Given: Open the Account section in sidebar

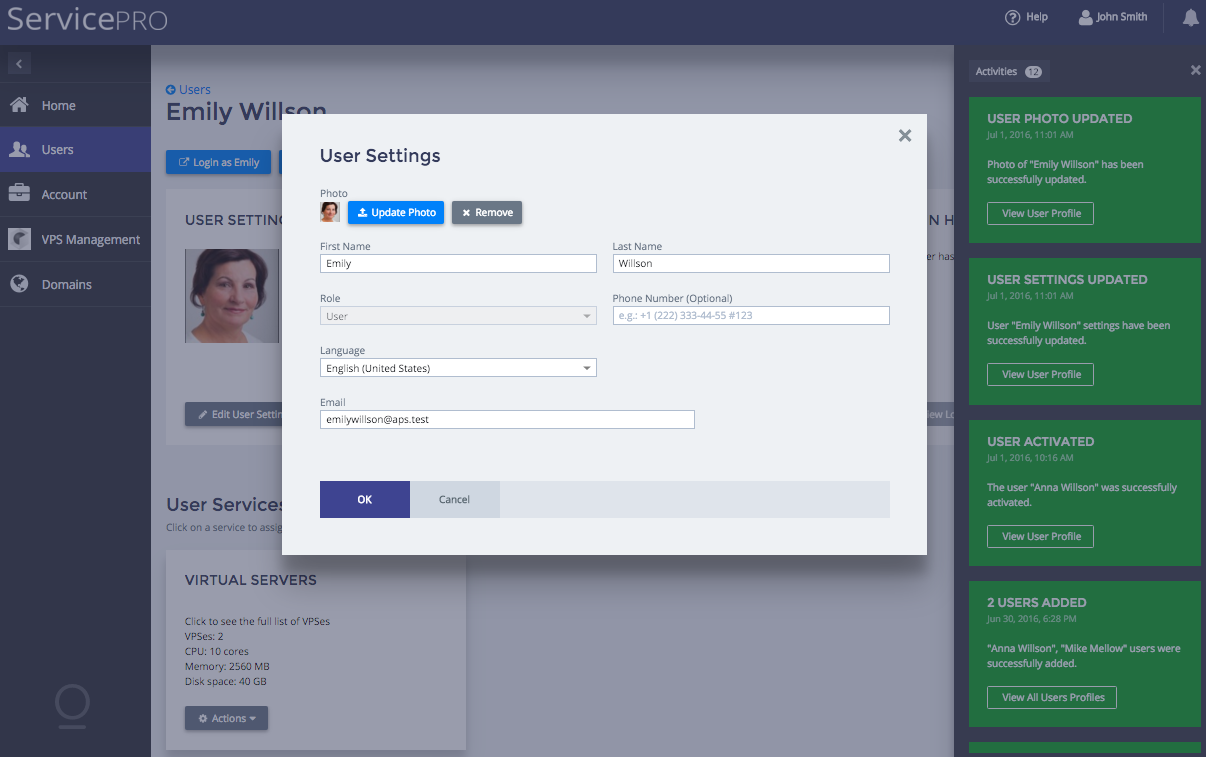Looking at the screenshot, I should [x=64, y=194].
